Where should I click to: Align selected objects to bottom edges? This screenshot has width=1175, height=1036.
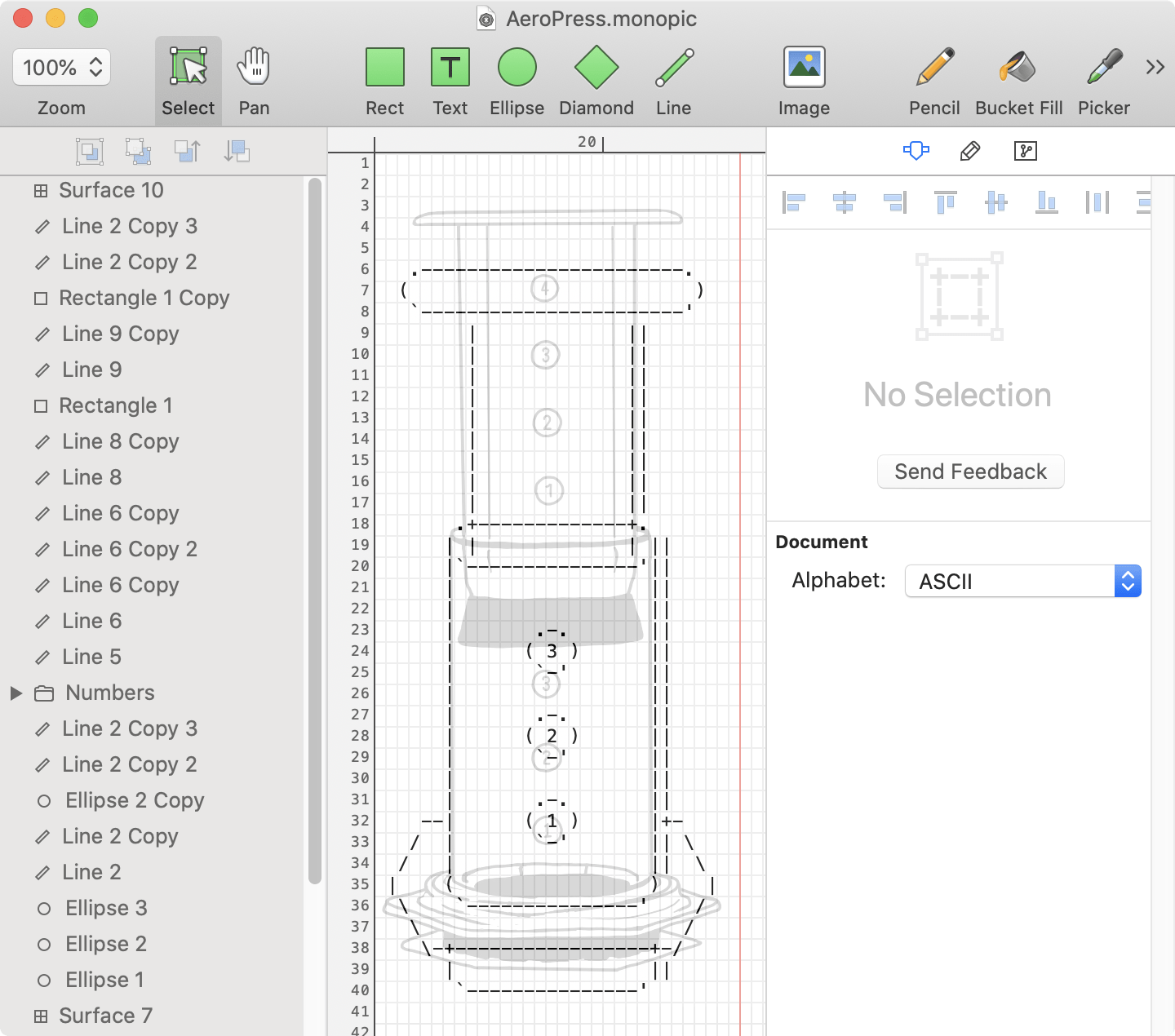[1047, 201]
